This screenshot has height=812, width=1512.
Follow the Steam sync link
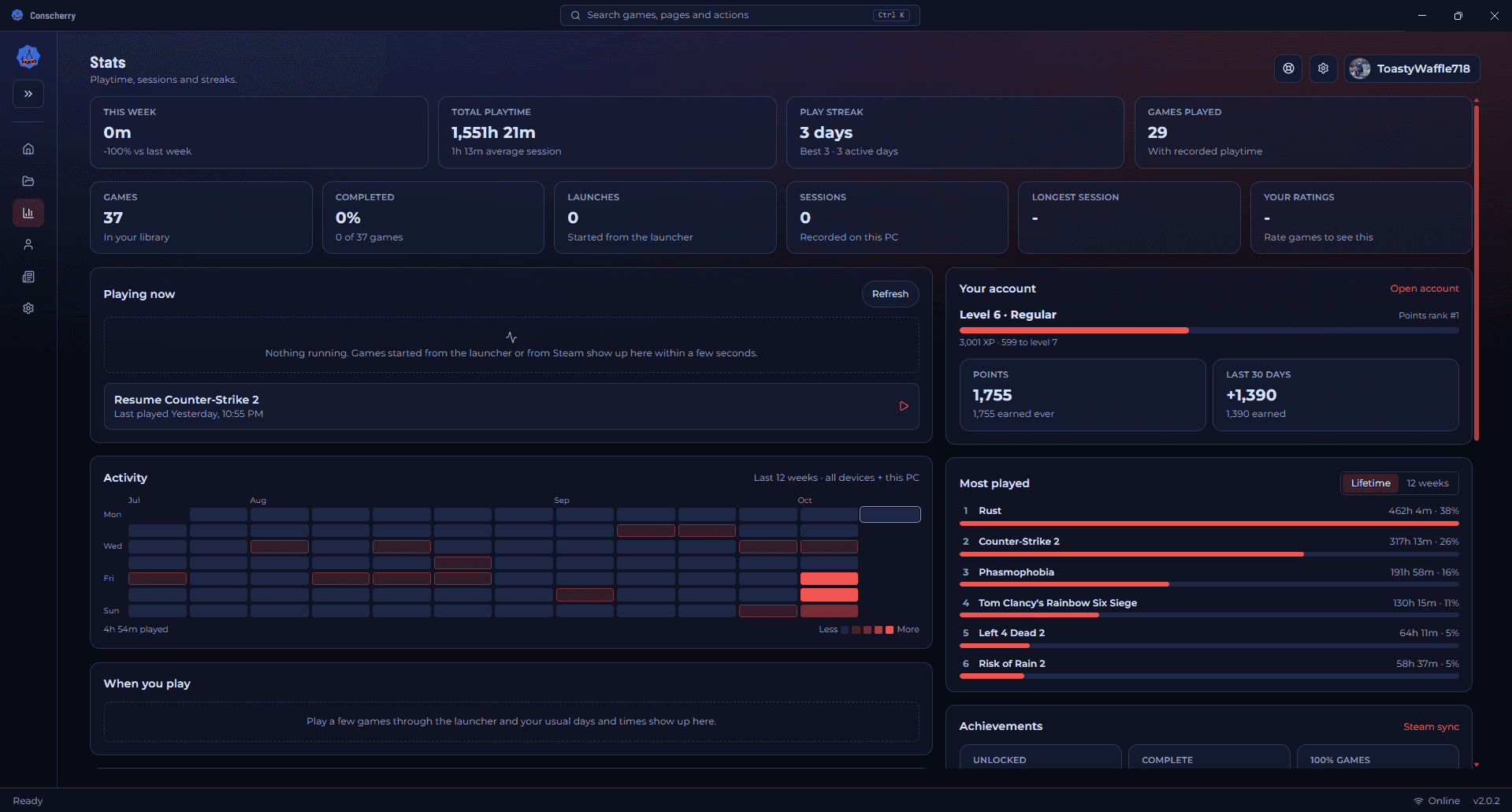pos(1431,727)
